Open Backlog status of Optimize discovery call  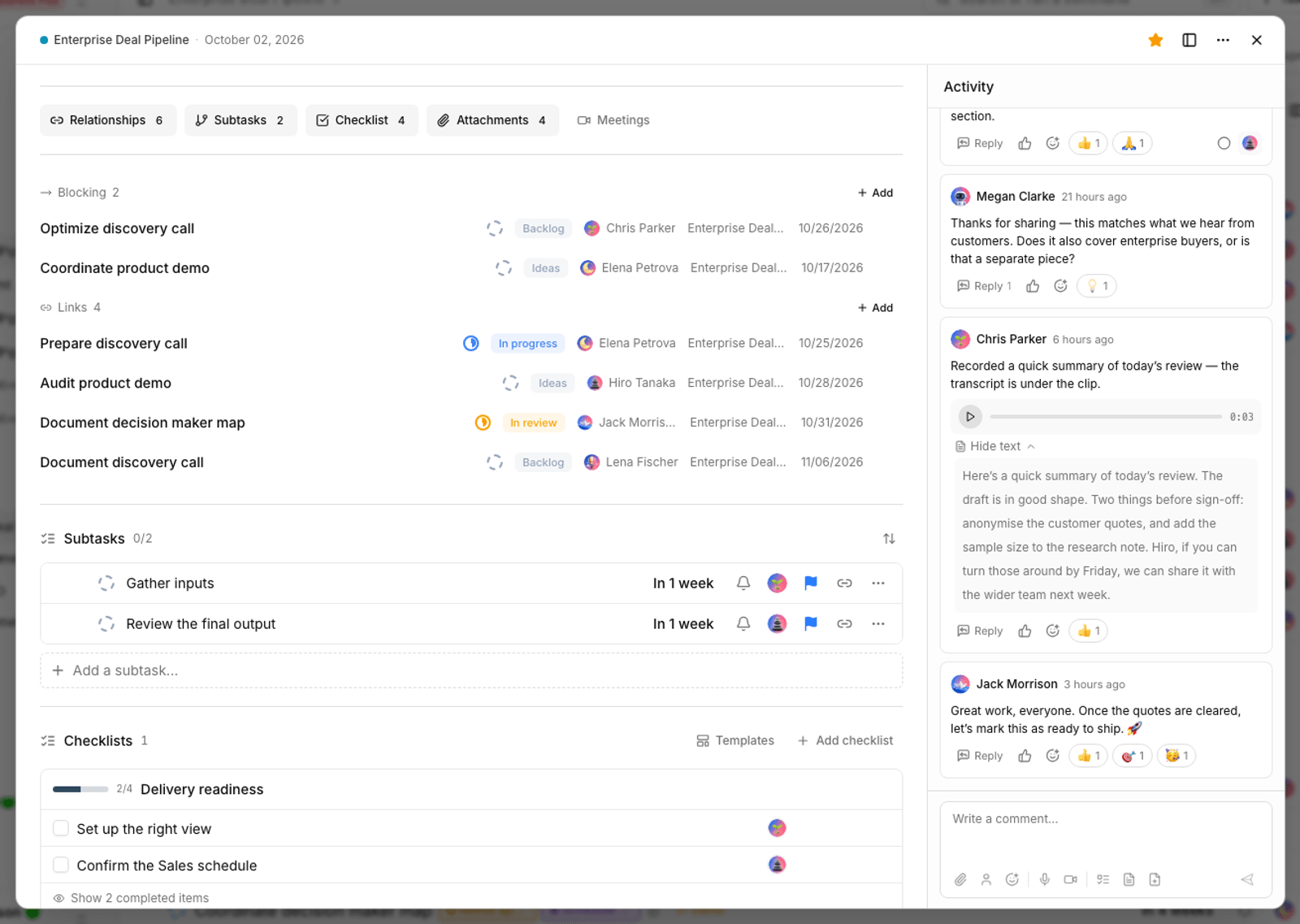544,228
